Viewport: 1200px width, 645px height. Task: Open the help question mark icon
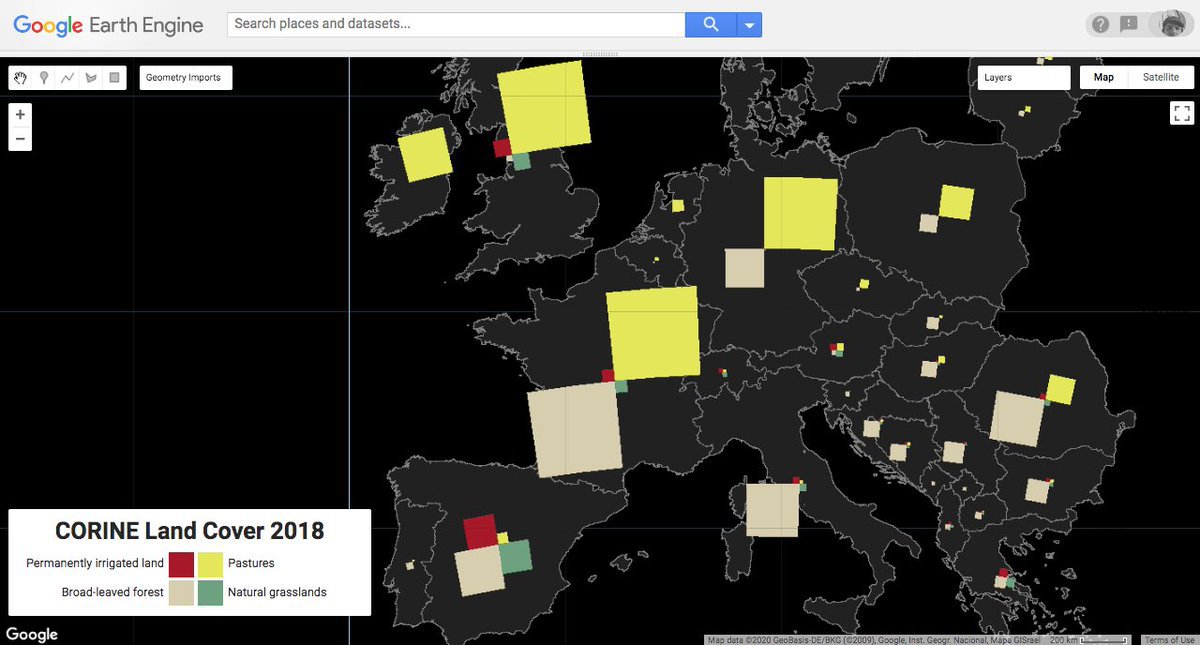click(x=1100, y=25)
